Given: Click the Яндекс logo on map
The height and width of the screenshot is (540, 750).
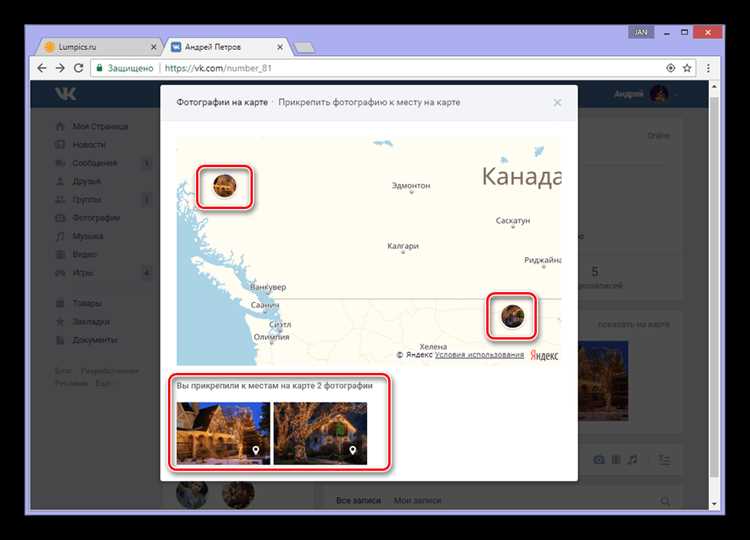Looking at the screenshot, I should click(x=544, y=355).
